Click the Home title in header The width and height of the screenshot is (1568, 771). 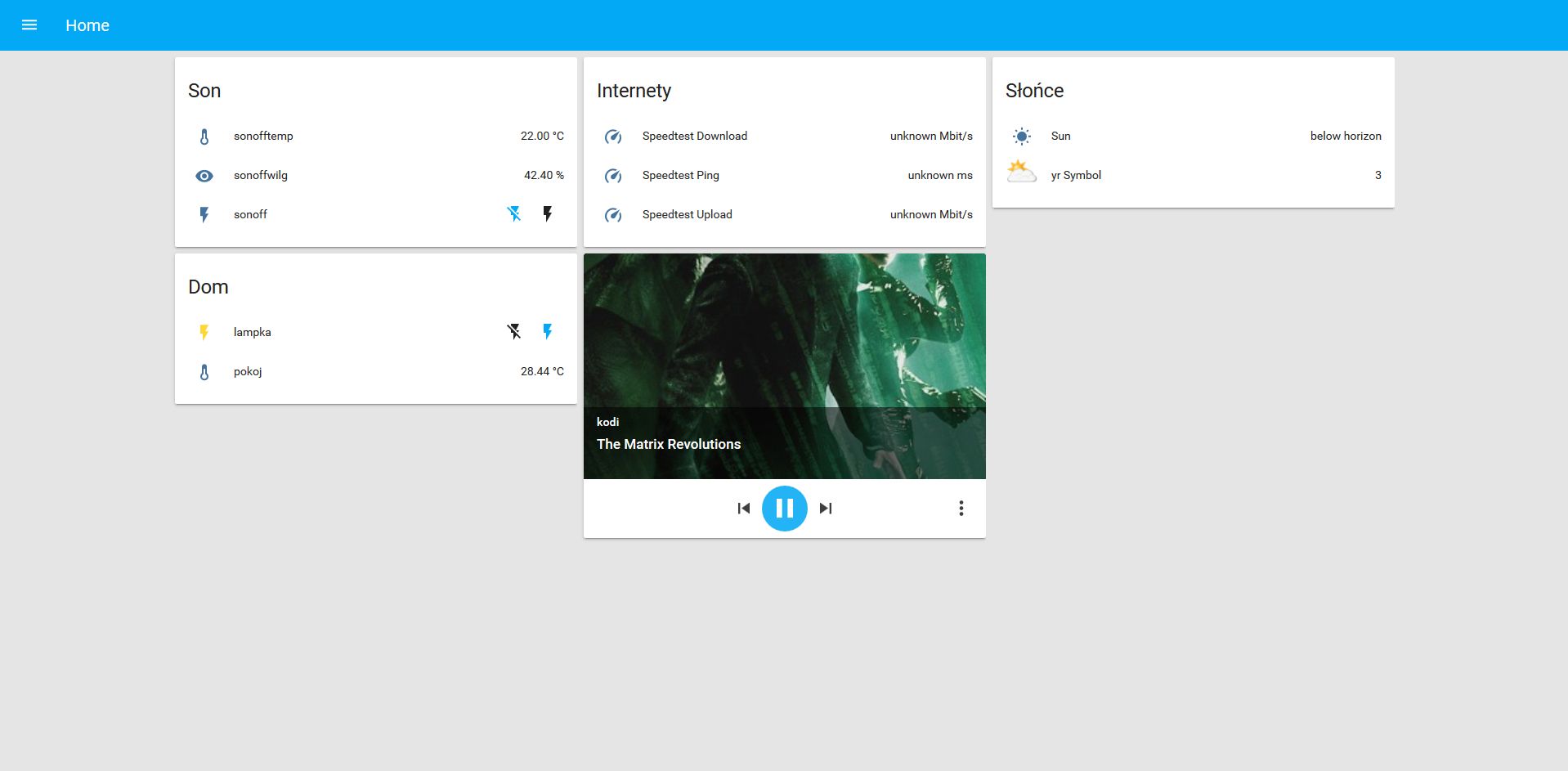(x=87, y=25)
